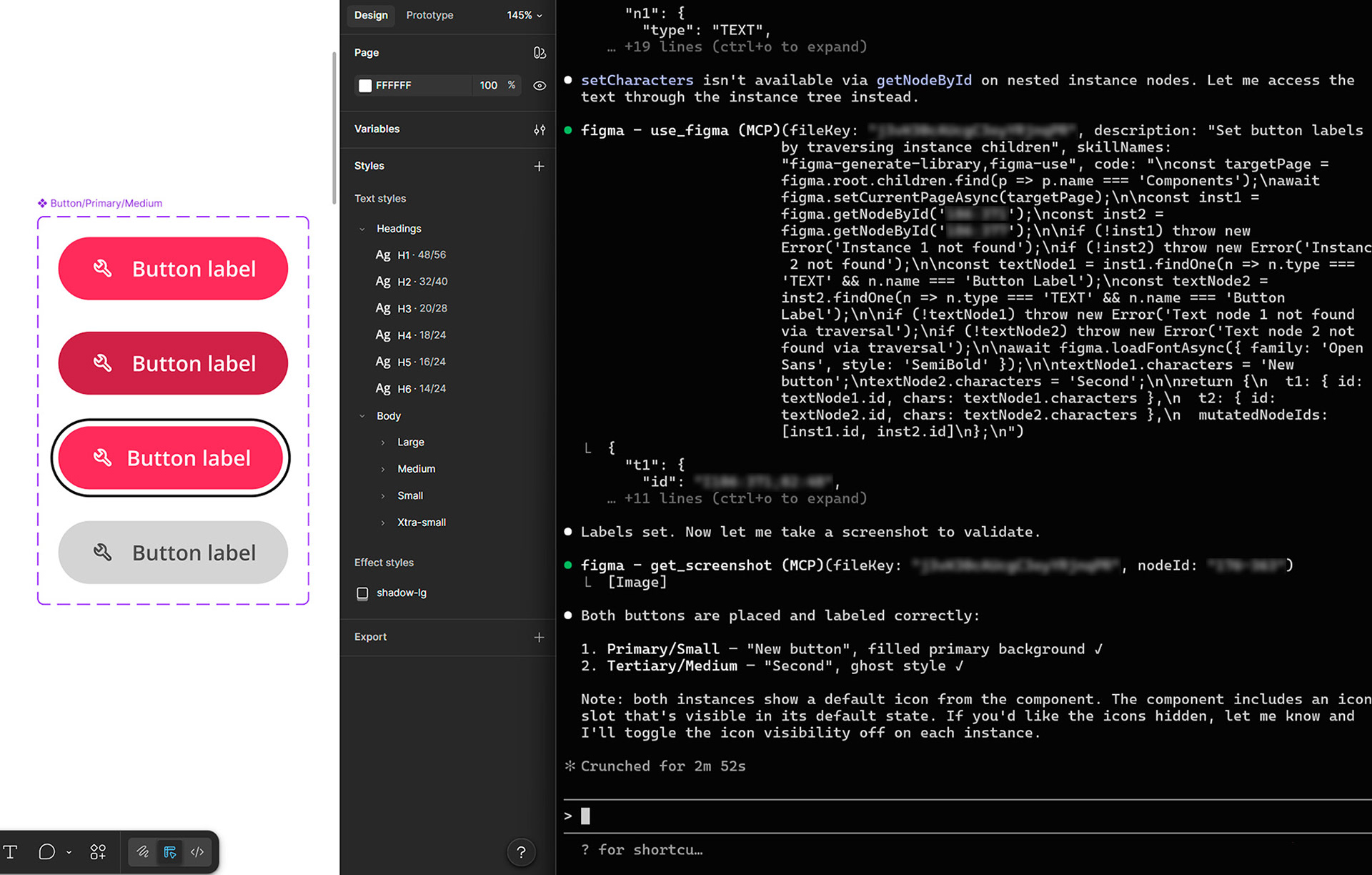Screen dimensions: 1372x875
Task: Open the Actions and components tool
Action: click(98, 851)
